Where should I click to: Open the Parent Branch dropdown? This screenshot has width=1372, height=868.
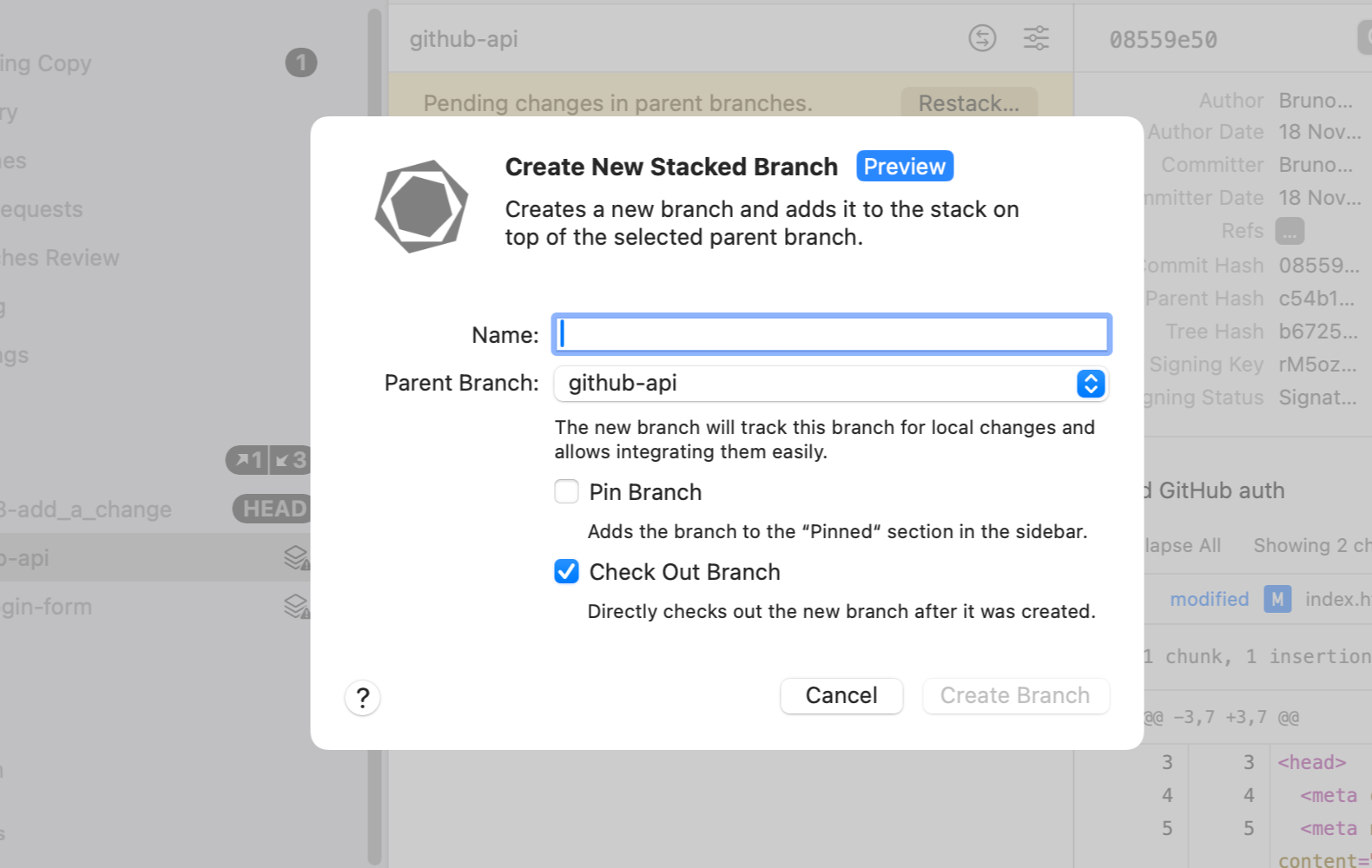1090,384
